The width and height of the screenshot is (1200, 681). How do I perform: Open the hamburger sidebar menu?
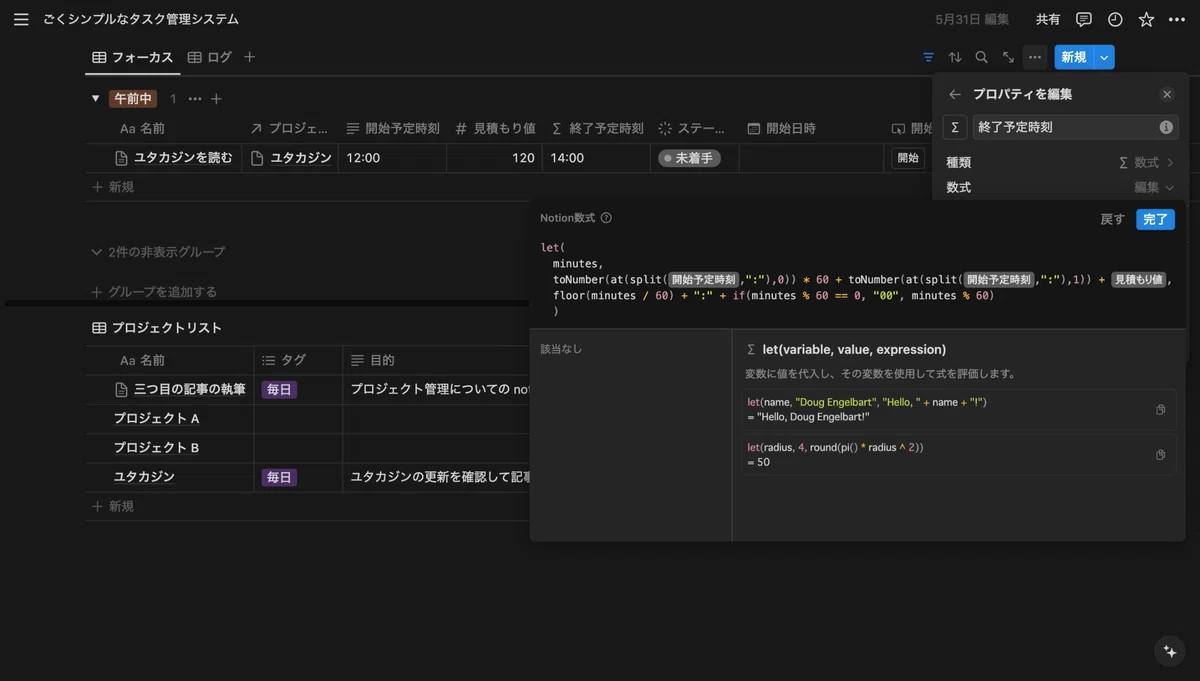21,19
